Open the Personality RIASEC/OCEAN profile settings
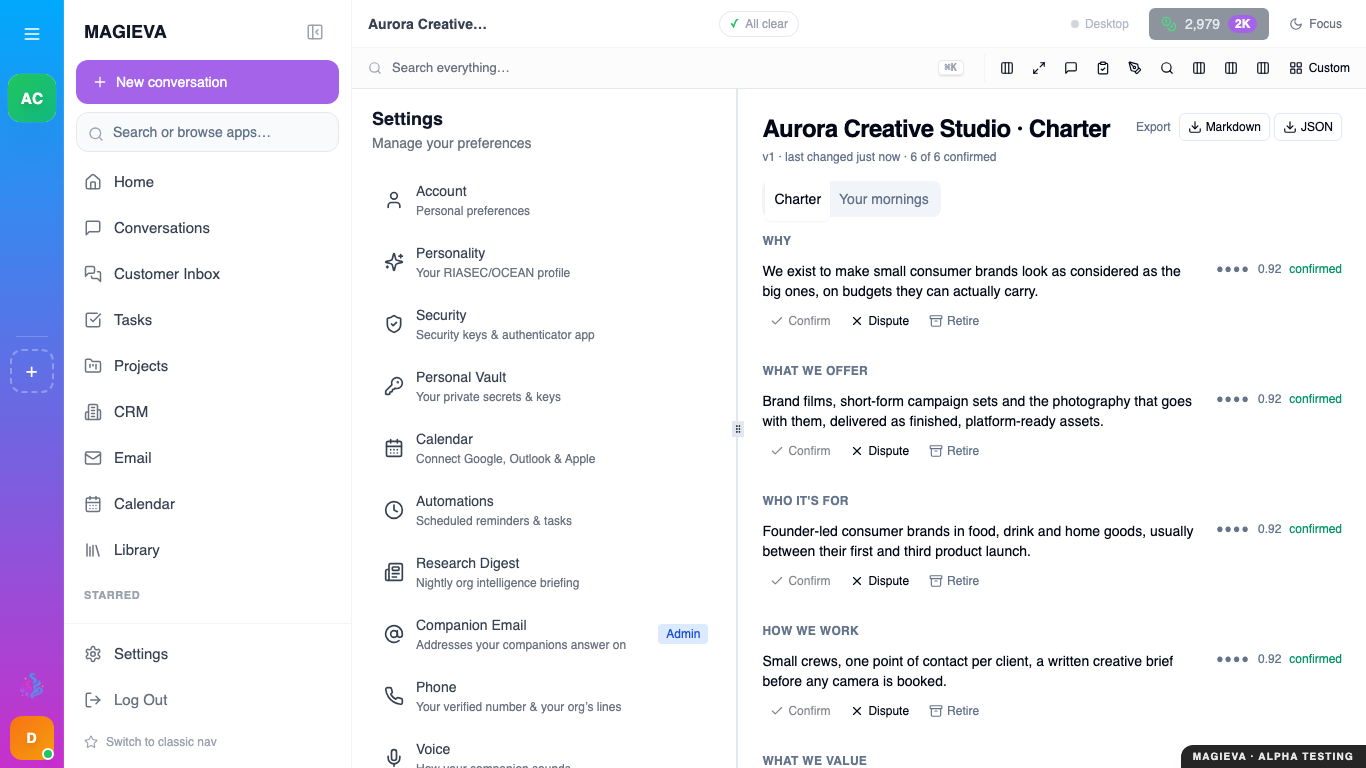This screenshot has height=768, width=1366. [544, 262]
